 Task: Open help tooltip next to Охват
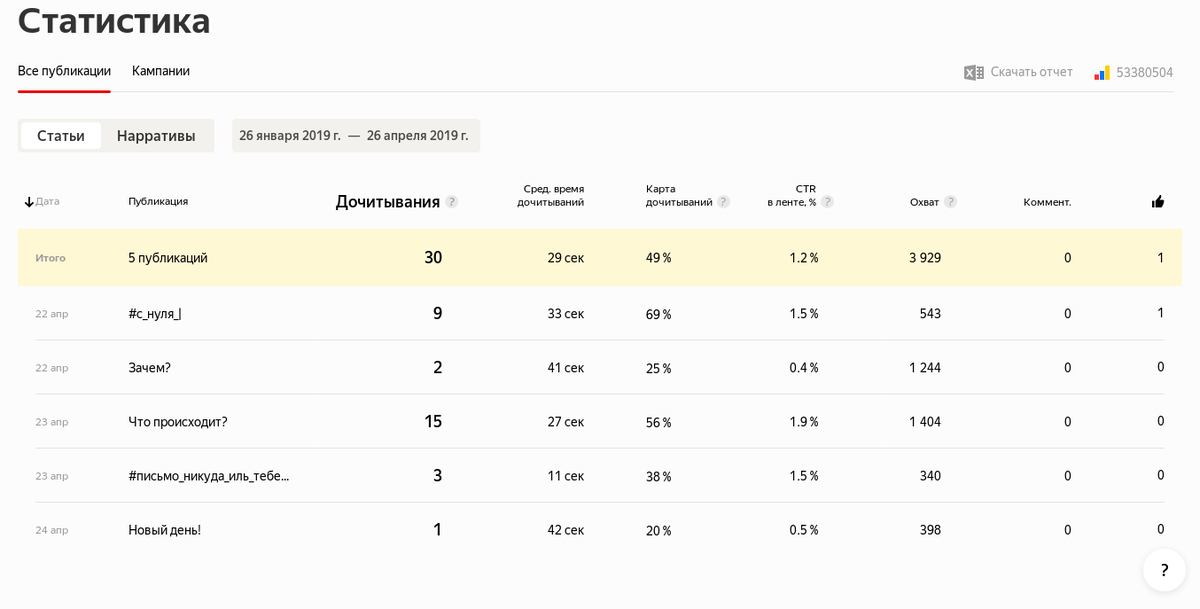coord(950,202)
